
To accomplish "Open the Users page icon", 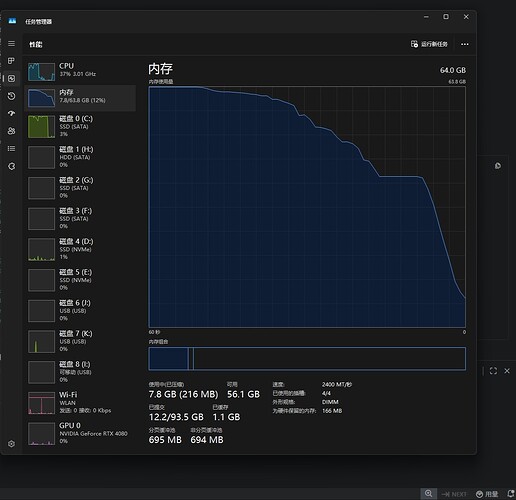I will pos(11,131).
